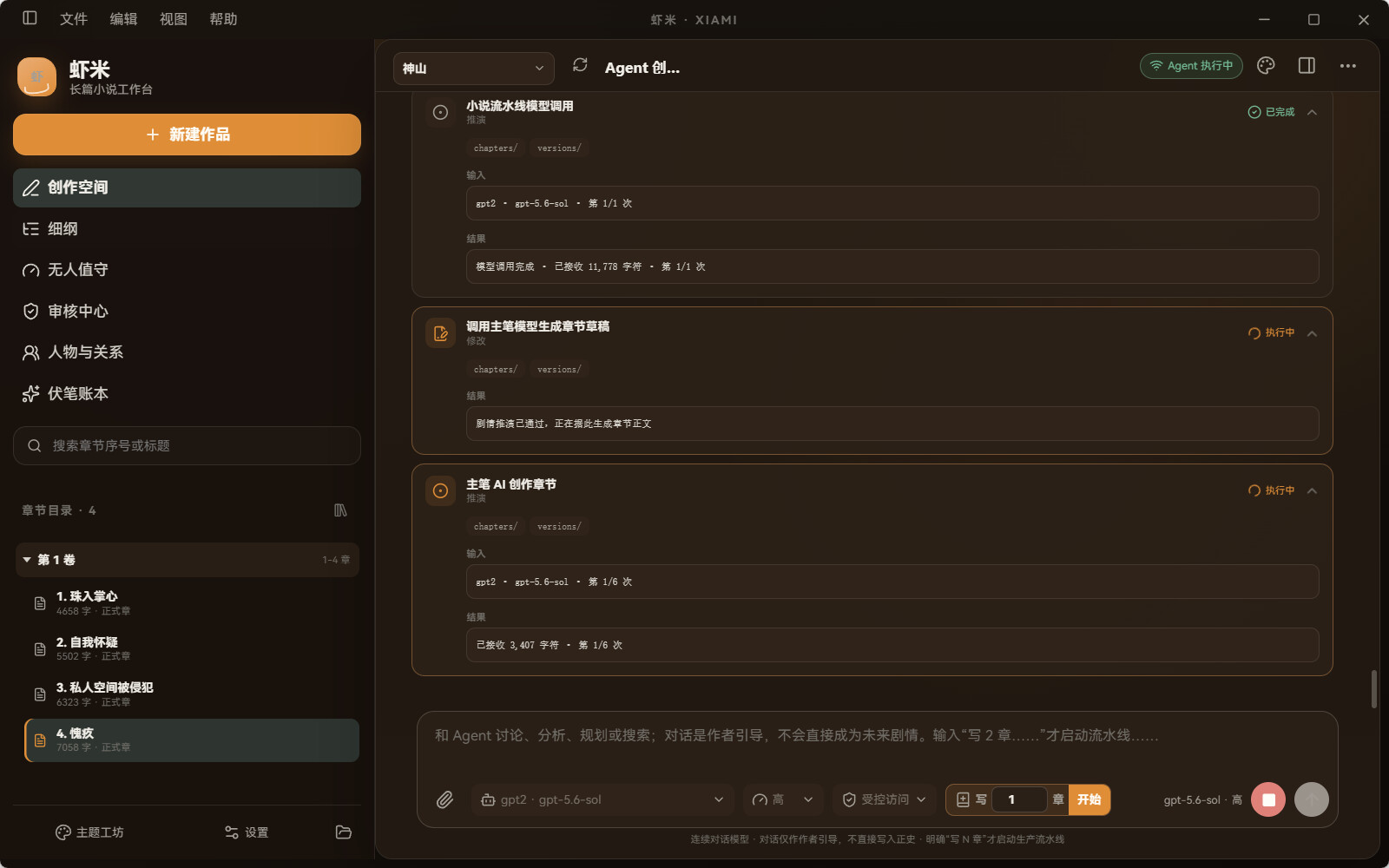1389x868 pixels.
Task: Open the 编辑 menu
Action: pos(123,19)
